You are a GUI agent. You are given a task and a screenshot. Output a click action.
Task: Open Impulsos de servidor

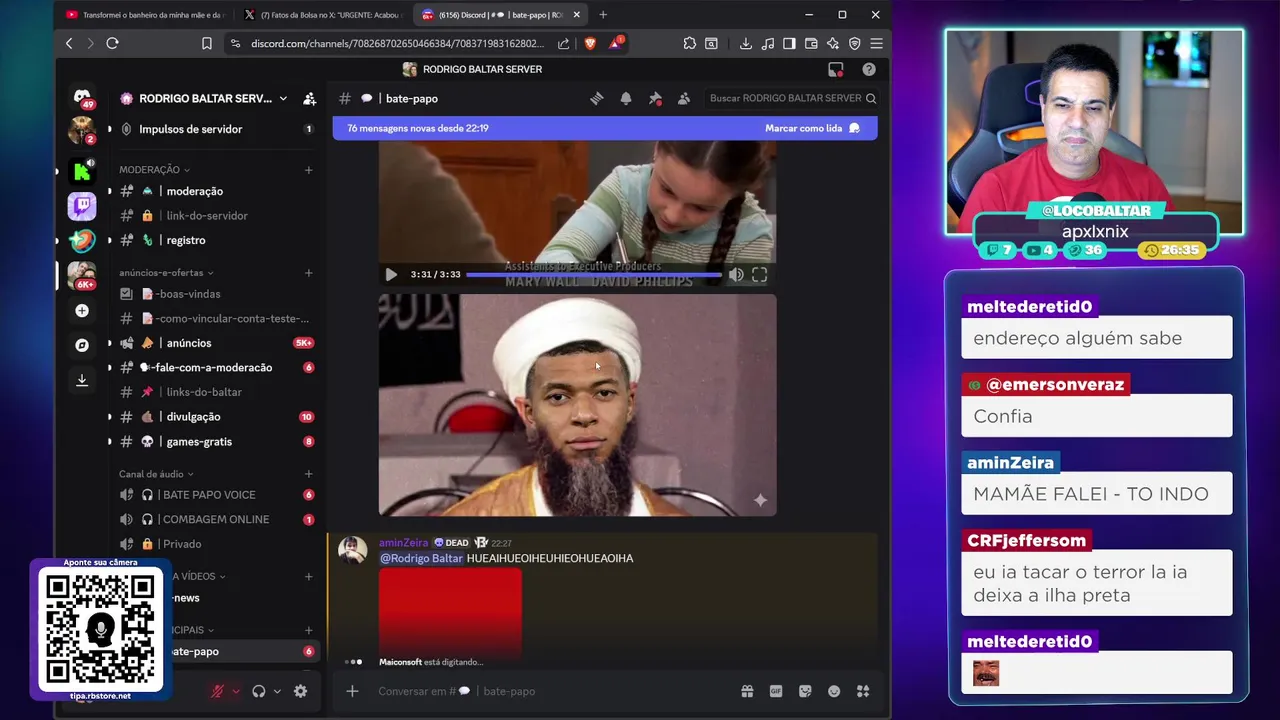(216, 129)
